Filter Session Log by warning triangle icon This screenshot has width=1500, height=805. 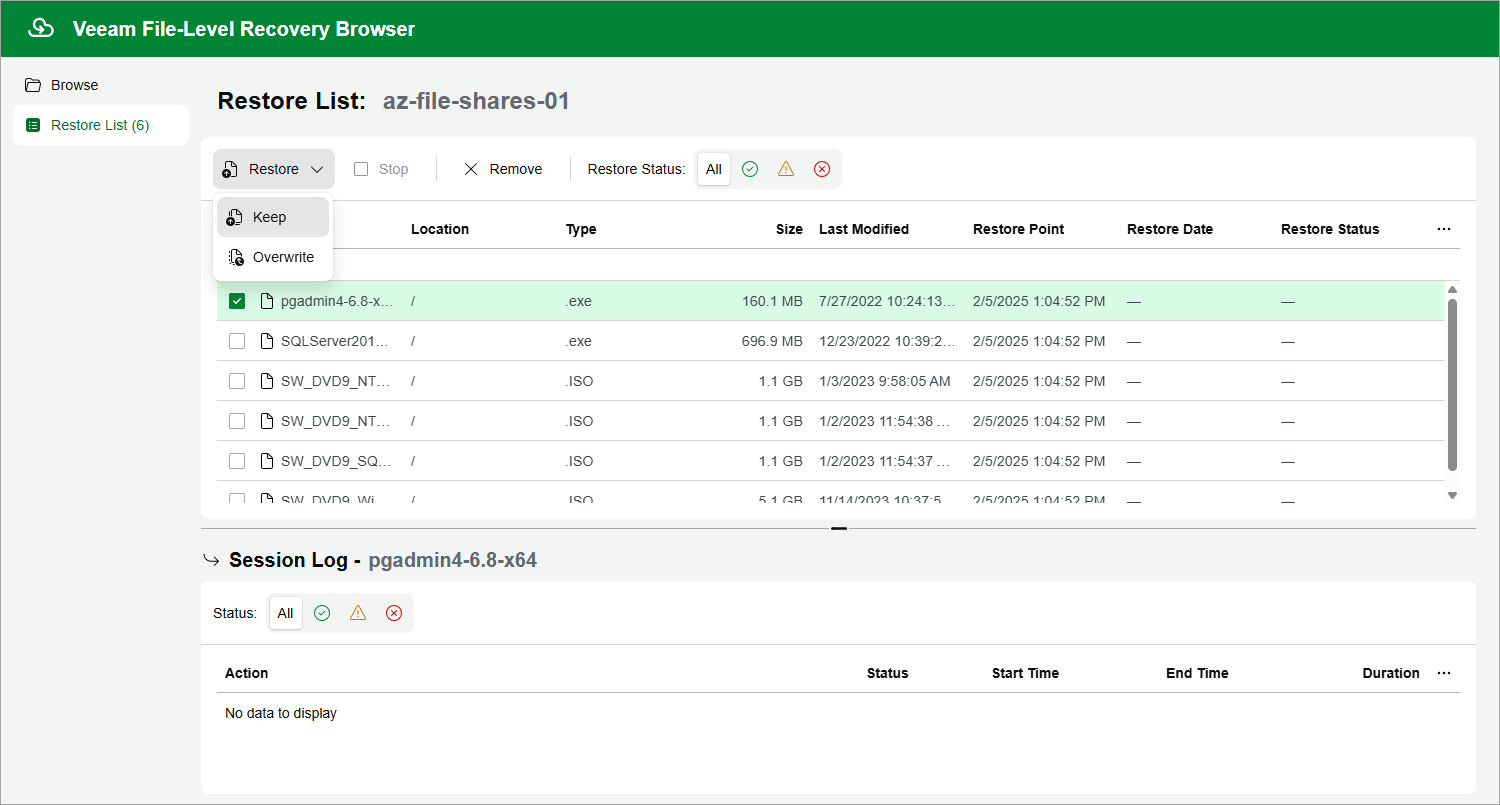pyautogui.click(x=358, y=613)
